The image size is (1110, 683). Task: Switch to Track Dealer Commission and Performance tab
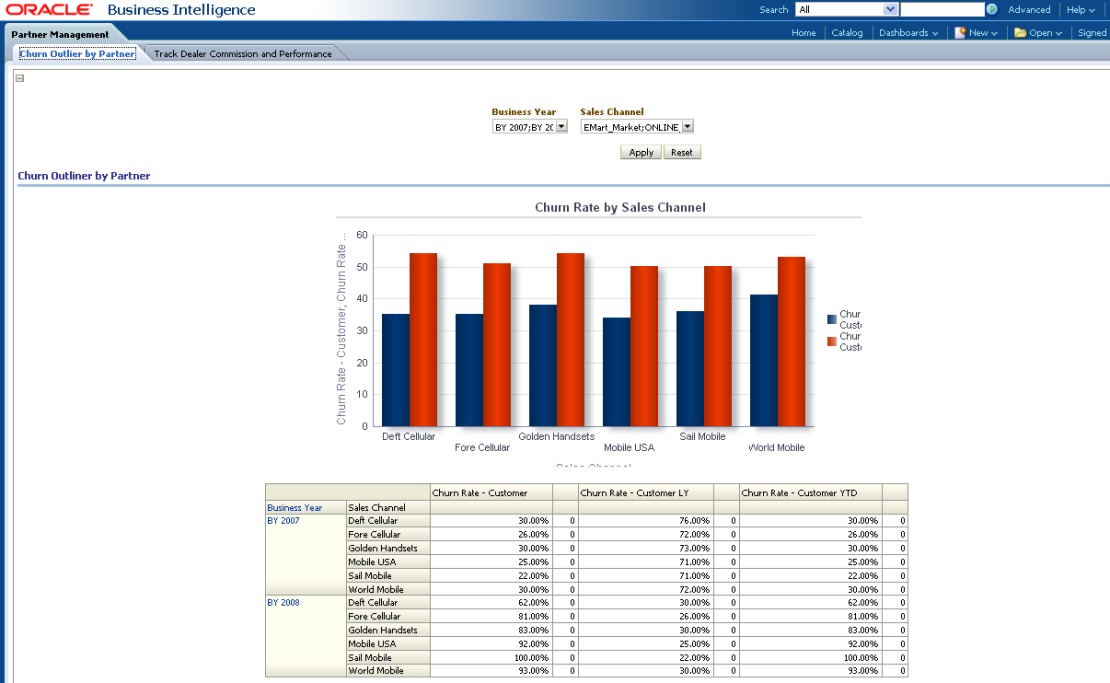[243, 54]
